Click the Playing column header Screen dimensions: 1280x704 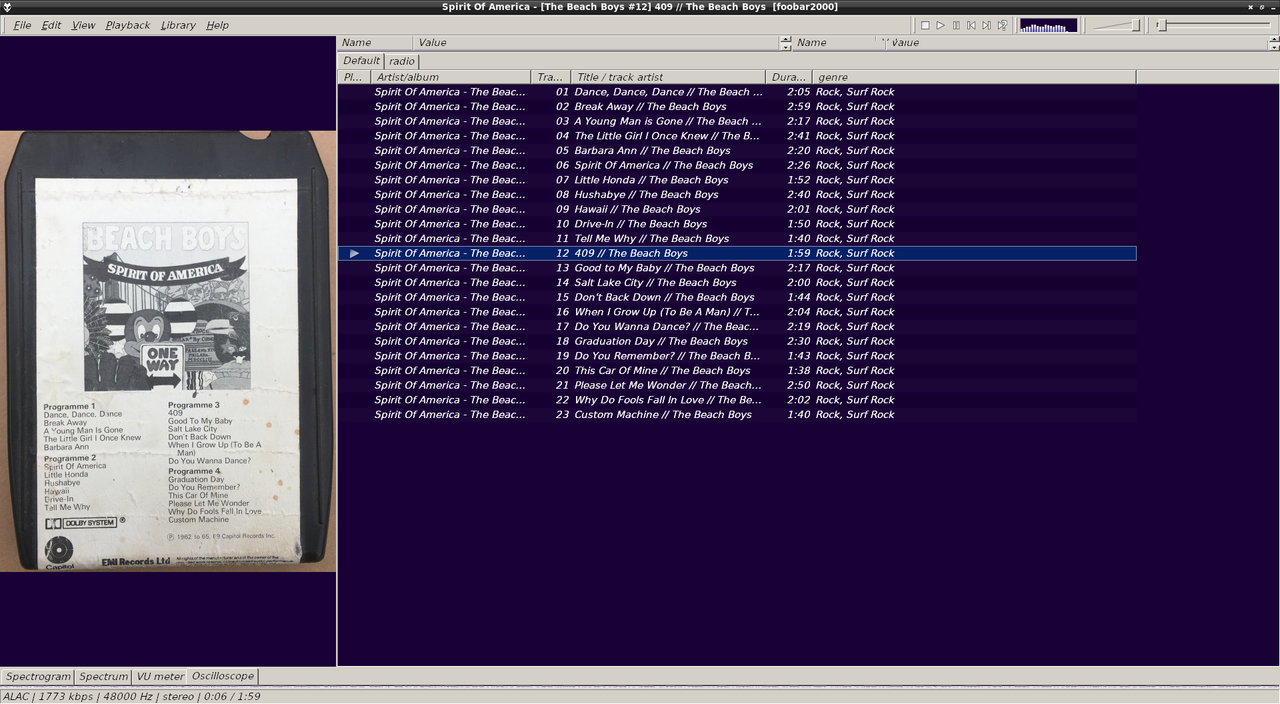point(354,77)
